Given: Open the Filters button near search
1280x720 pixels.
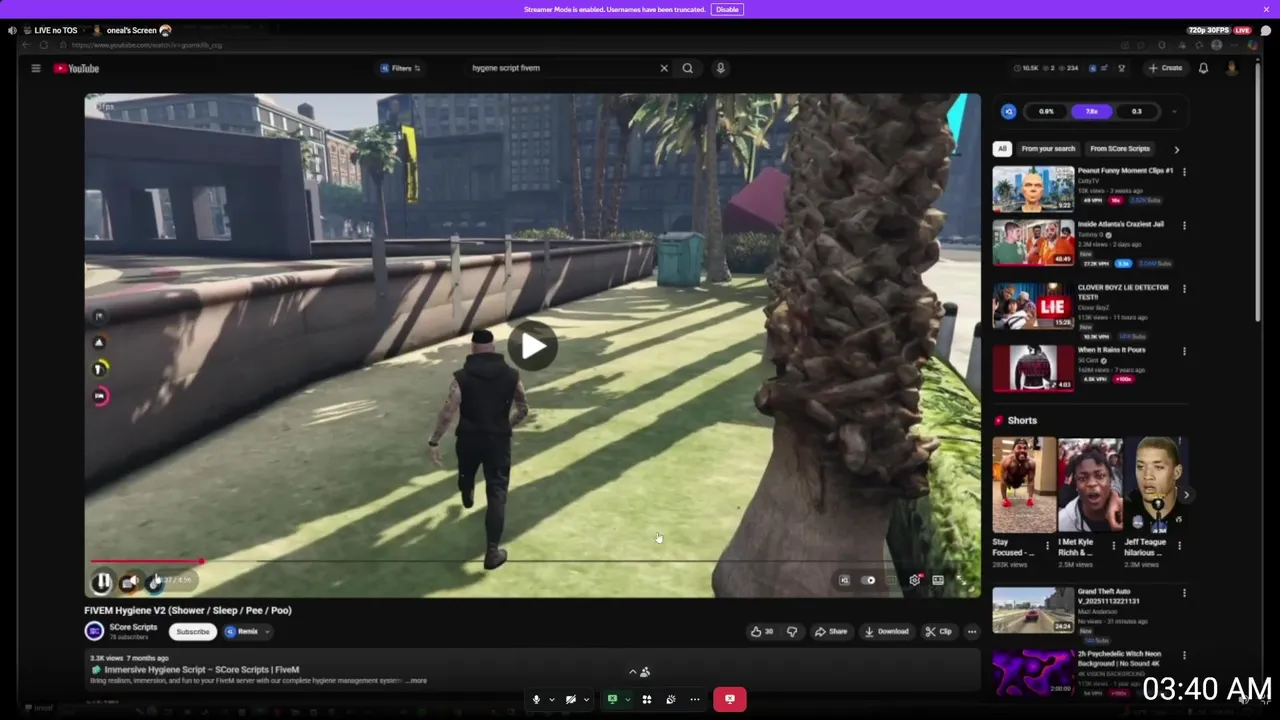Looking at the screenshot, I should click(400, 68).
